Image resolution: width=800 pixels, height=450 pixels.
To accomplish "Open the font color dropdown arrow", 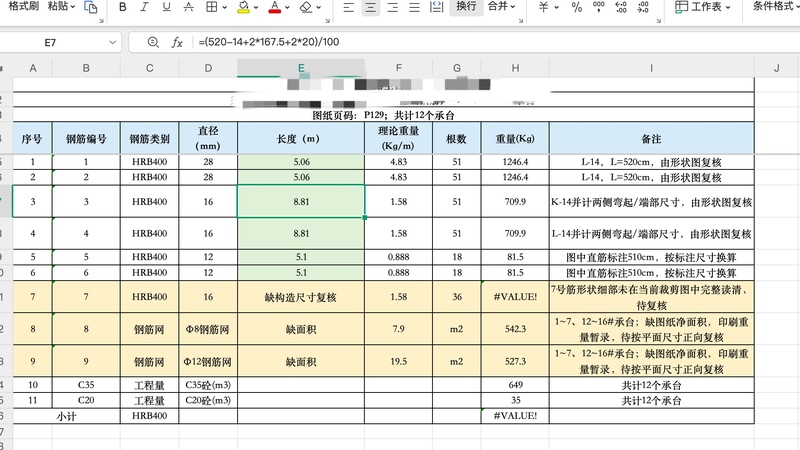I will click(287, 7).
